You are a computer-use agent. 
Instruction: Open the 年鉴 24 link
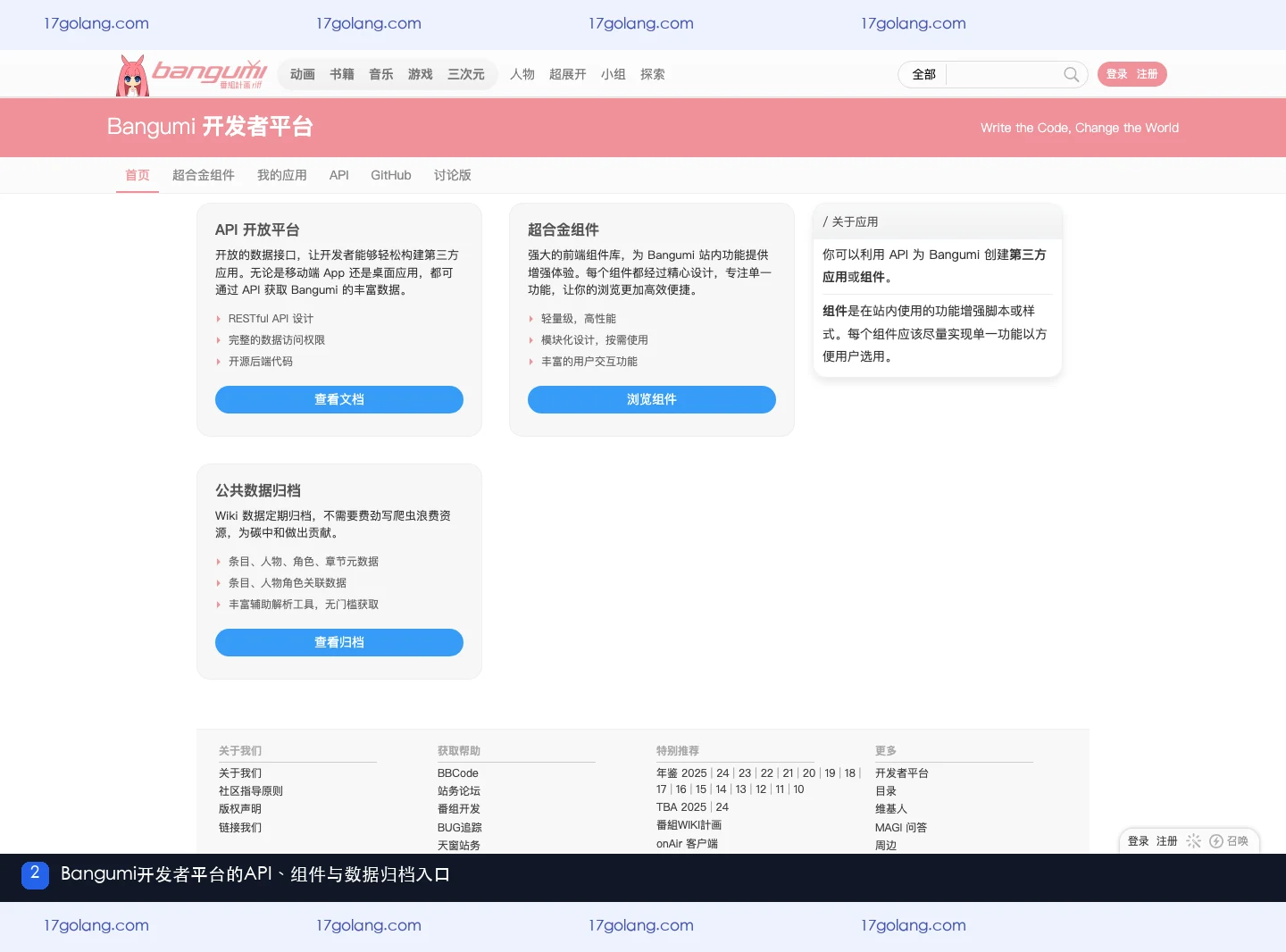click(x=722, y=773)
